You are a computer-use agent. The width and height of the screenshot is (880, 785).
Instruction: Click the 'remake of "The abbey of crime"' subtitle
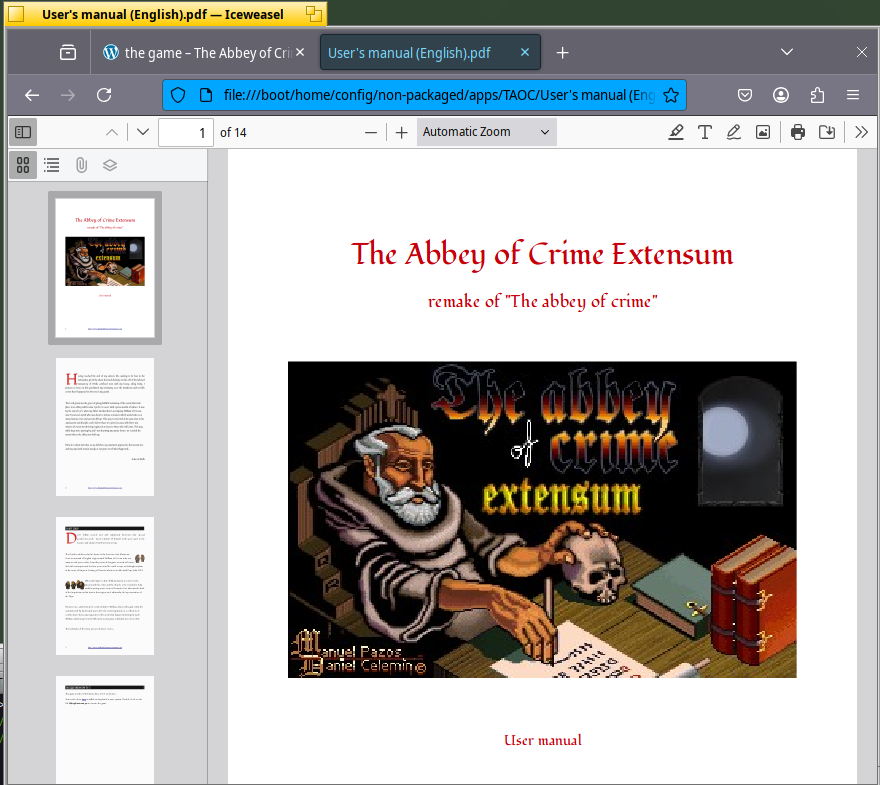tap(542, 301)
